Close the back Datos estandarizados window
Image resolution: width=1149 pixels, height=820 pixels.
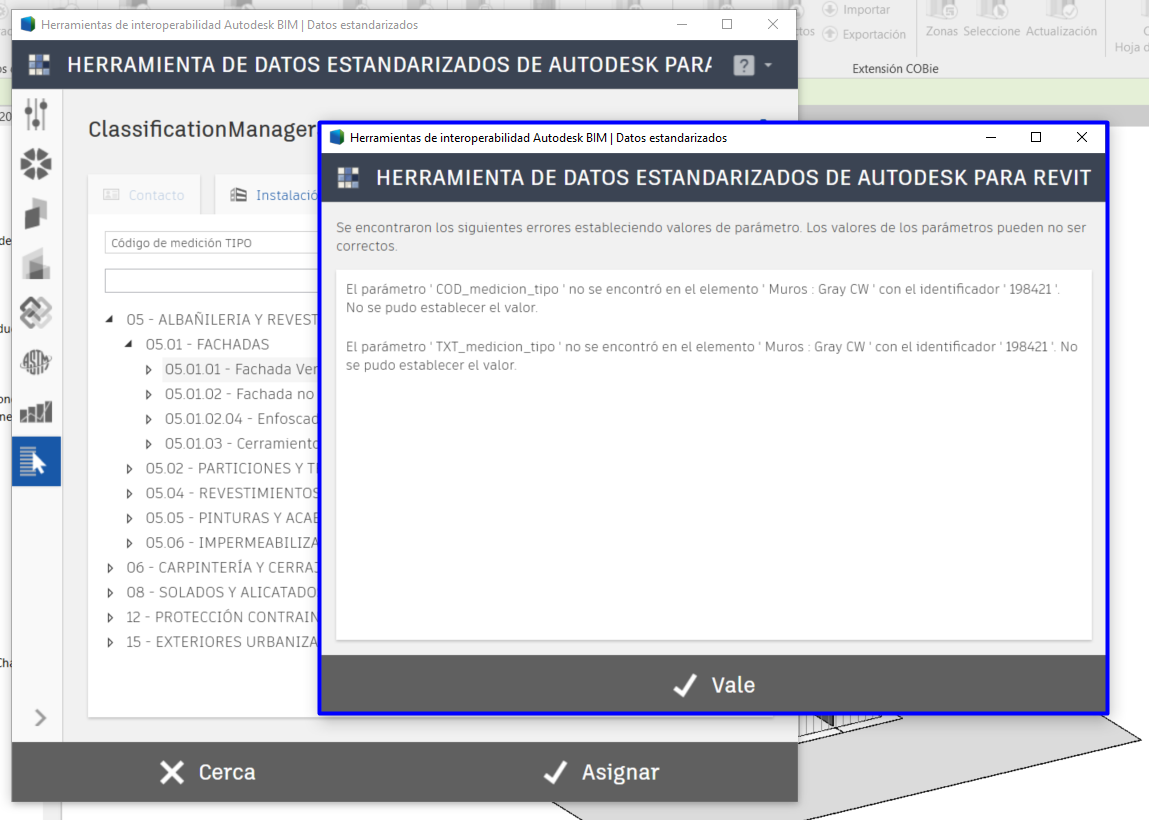tap(773, 24)
